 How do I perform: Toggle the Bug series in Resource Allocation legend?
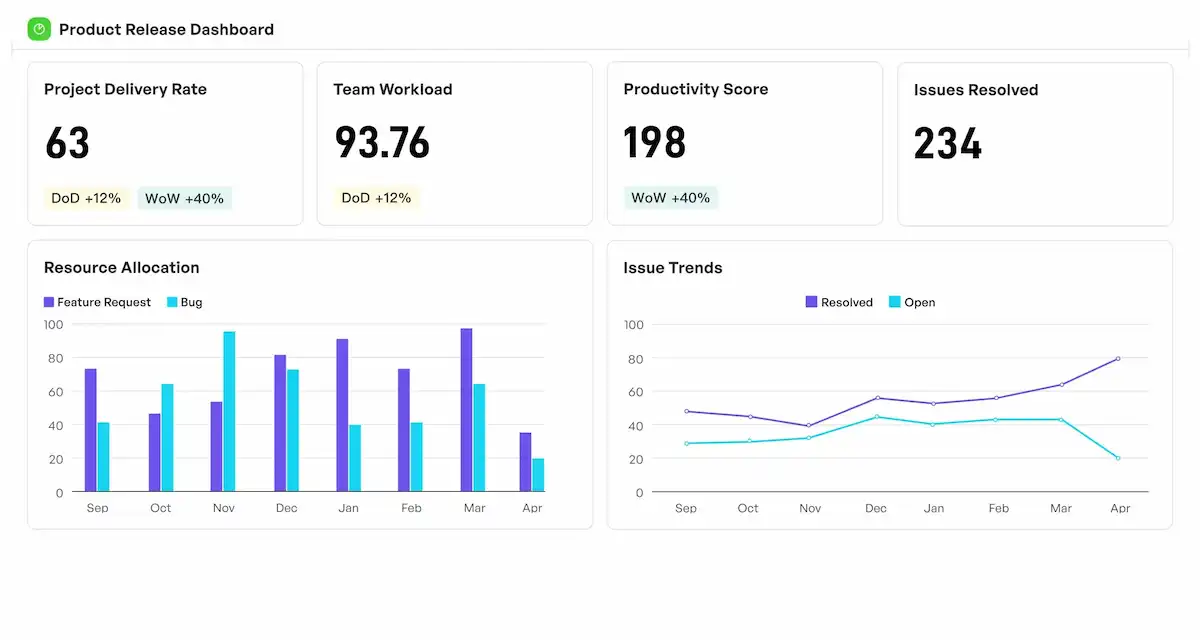(184, 302)
